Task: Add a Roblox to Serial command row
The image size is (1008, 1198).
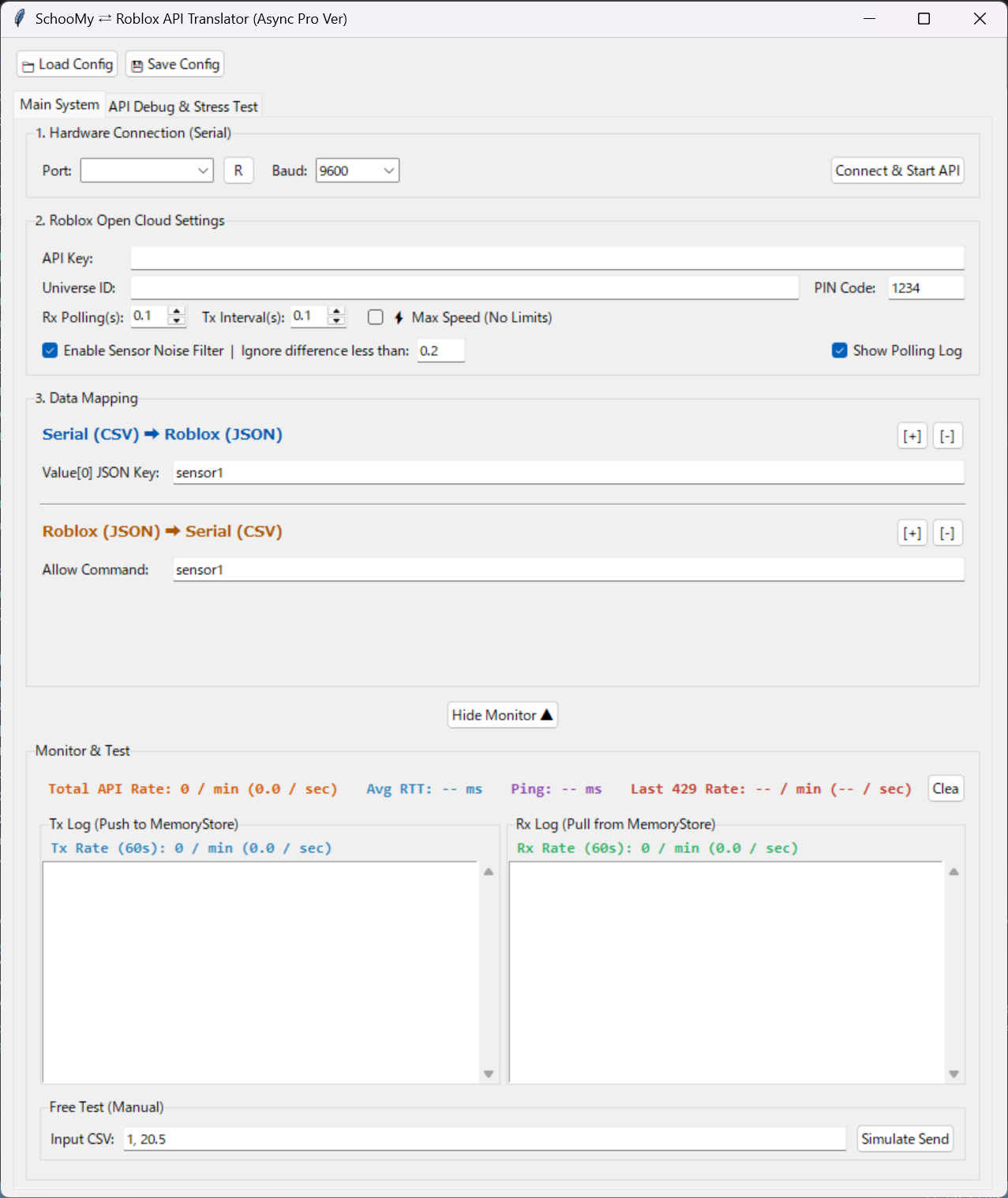Action: click(x=912, y=533)
